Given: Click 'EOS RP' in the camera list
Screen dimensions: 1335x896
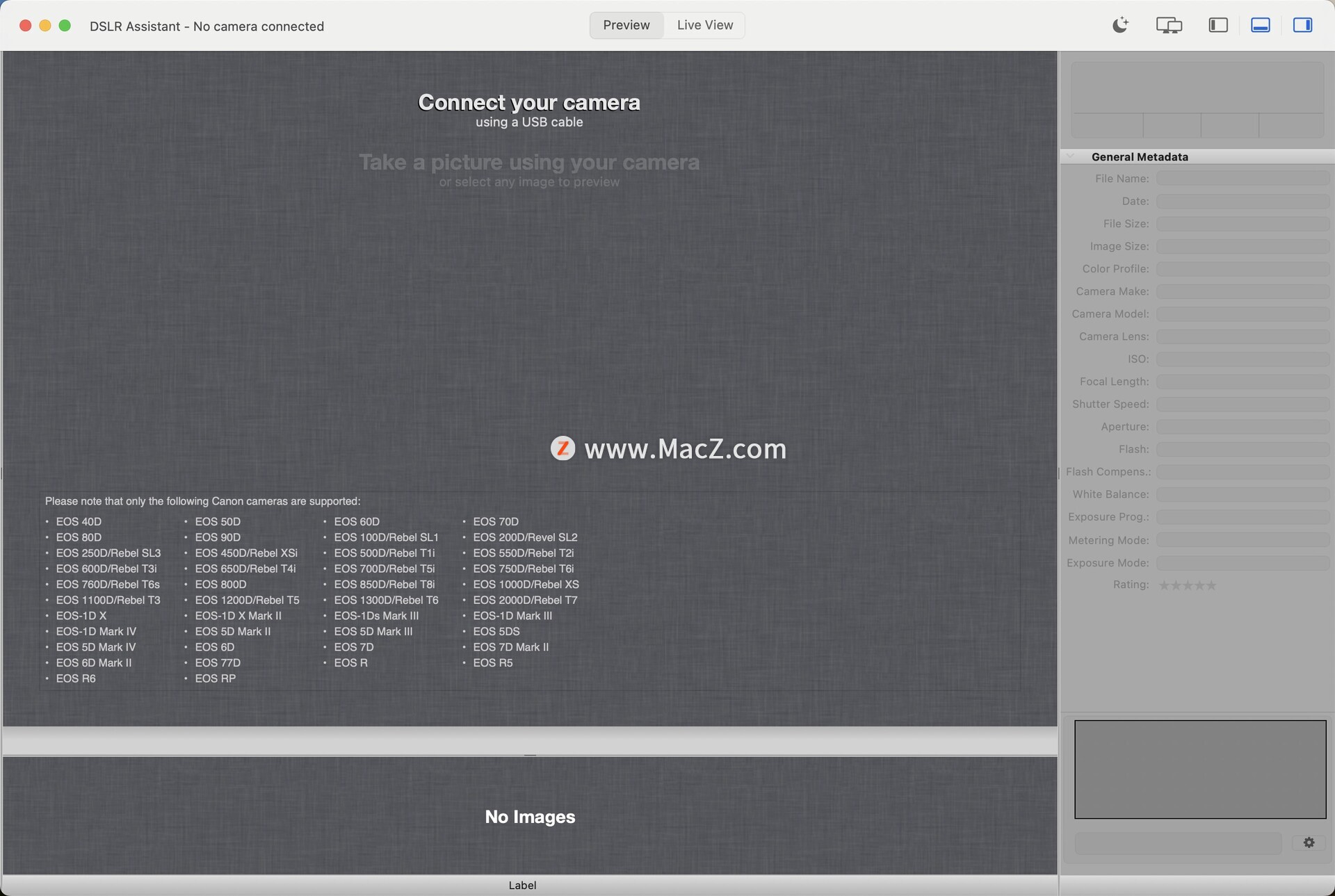Looking at the screenshot, I should pyautogui.click(x=216, y=678).
